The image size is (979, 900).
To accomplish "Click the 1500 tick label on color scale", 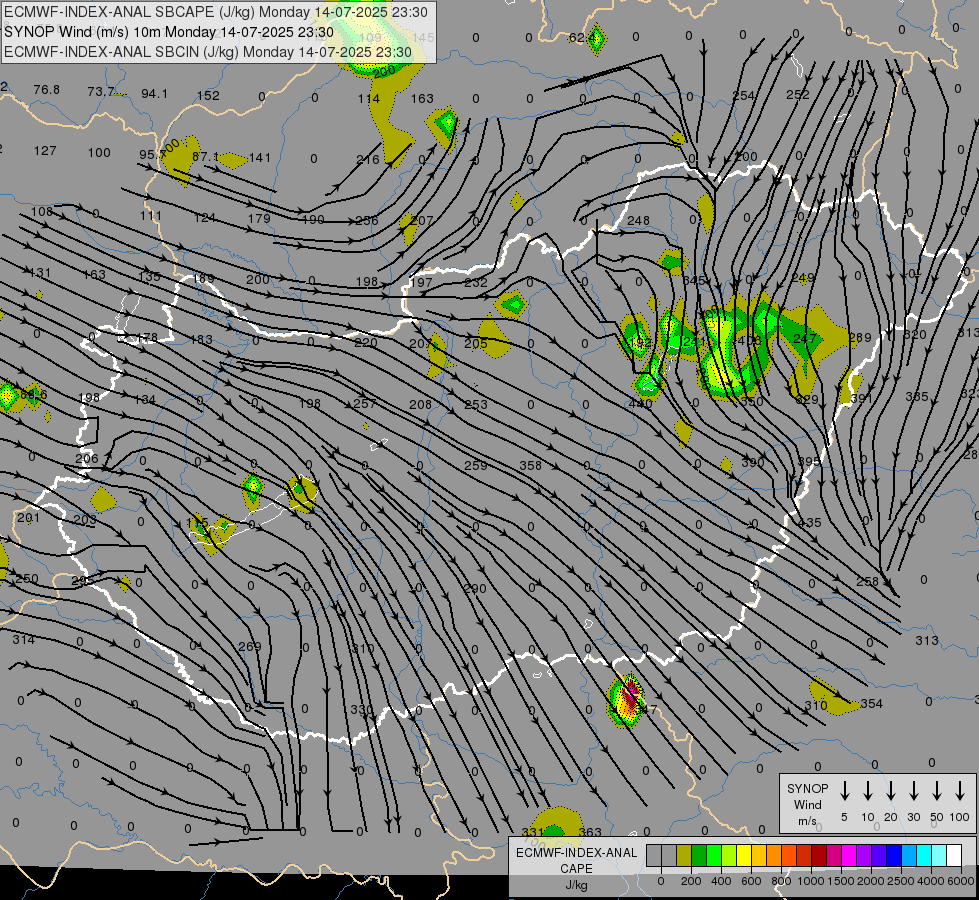I will click(841, 881).
